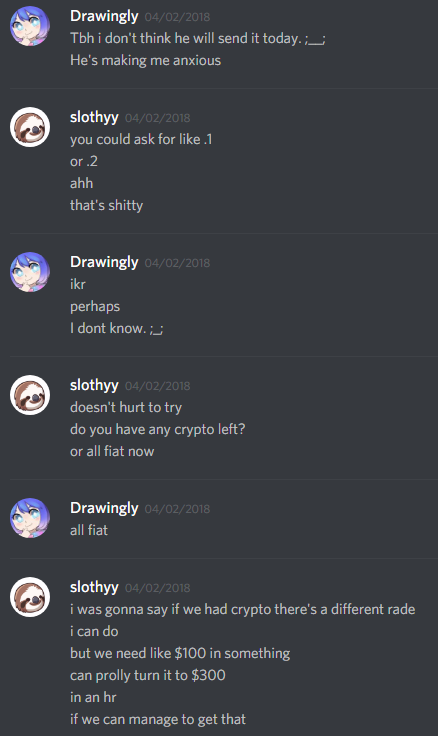Screen dimensions: 438x736
Task: Open the Drawingly username above 'ikr'
Action: pos(104,262)
